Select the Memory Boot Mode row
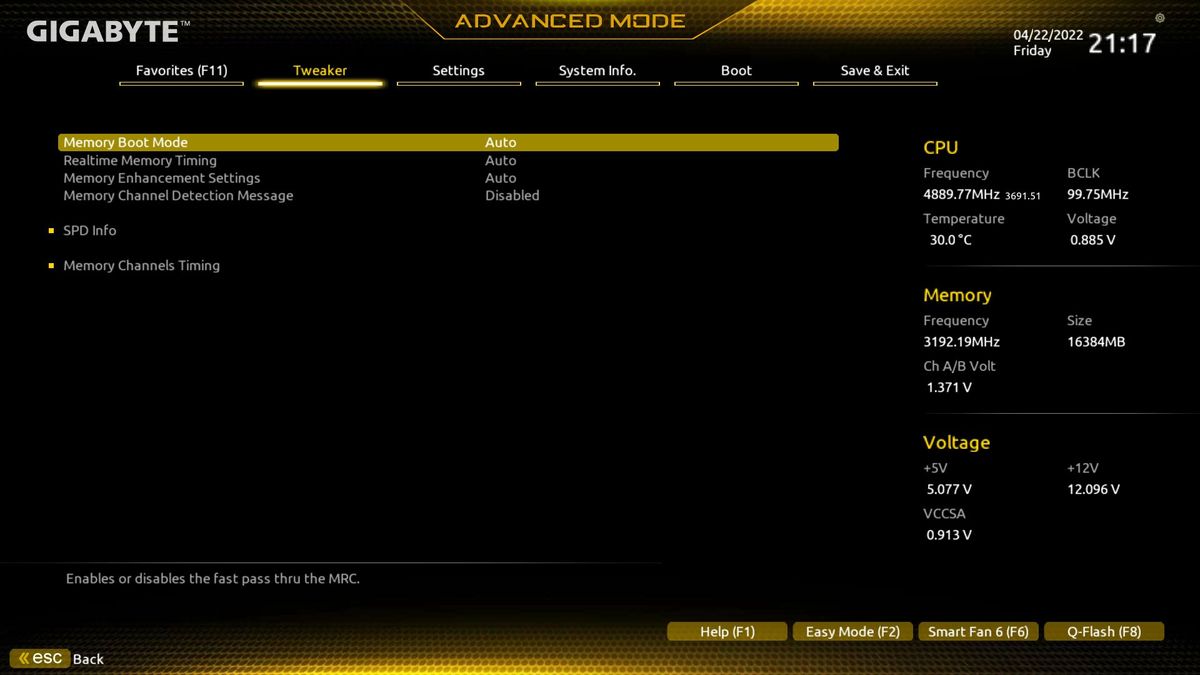1200x675 pixels. 448,143
